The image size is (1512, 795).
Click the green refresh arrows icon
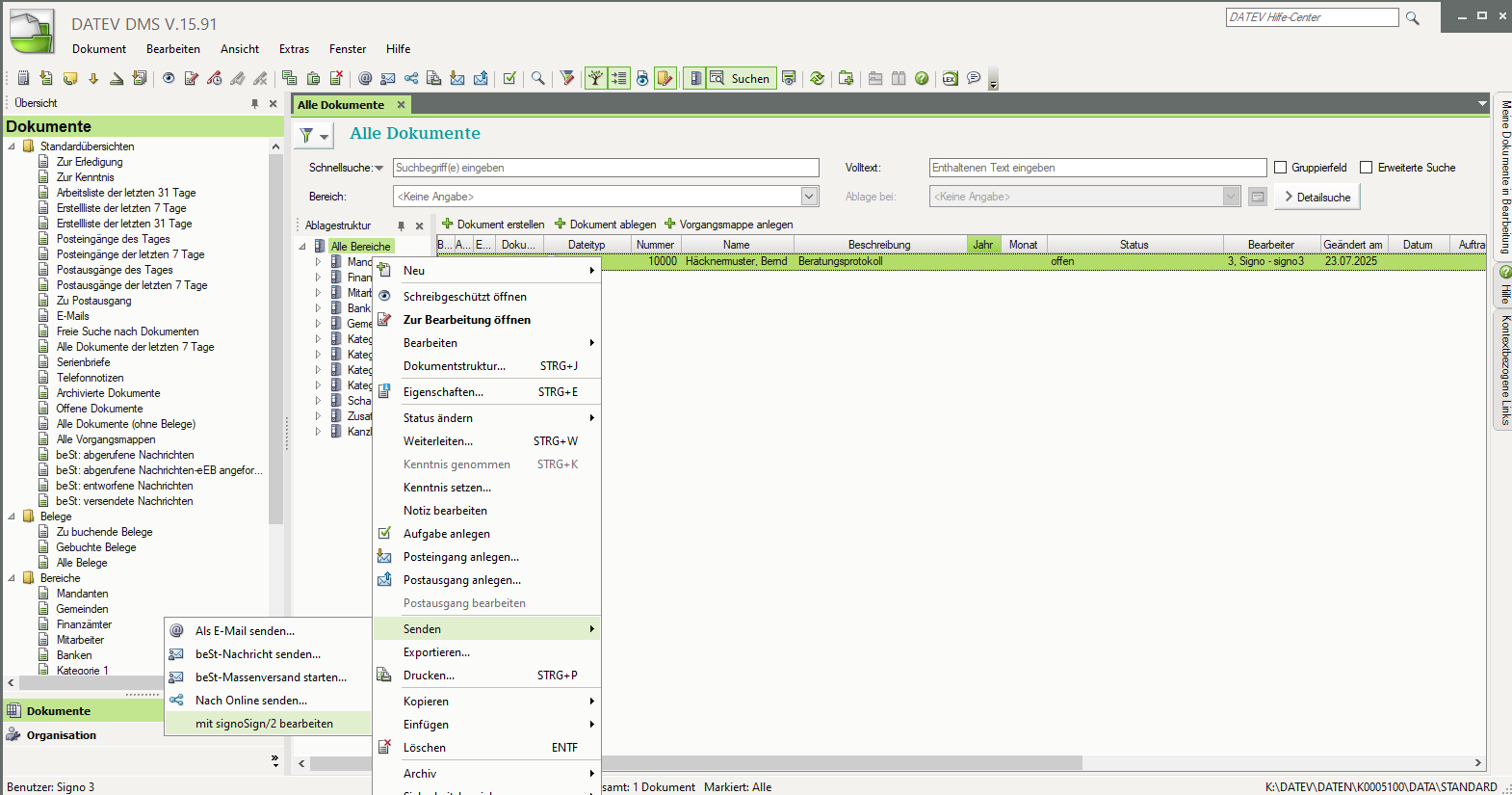point(817,78)
